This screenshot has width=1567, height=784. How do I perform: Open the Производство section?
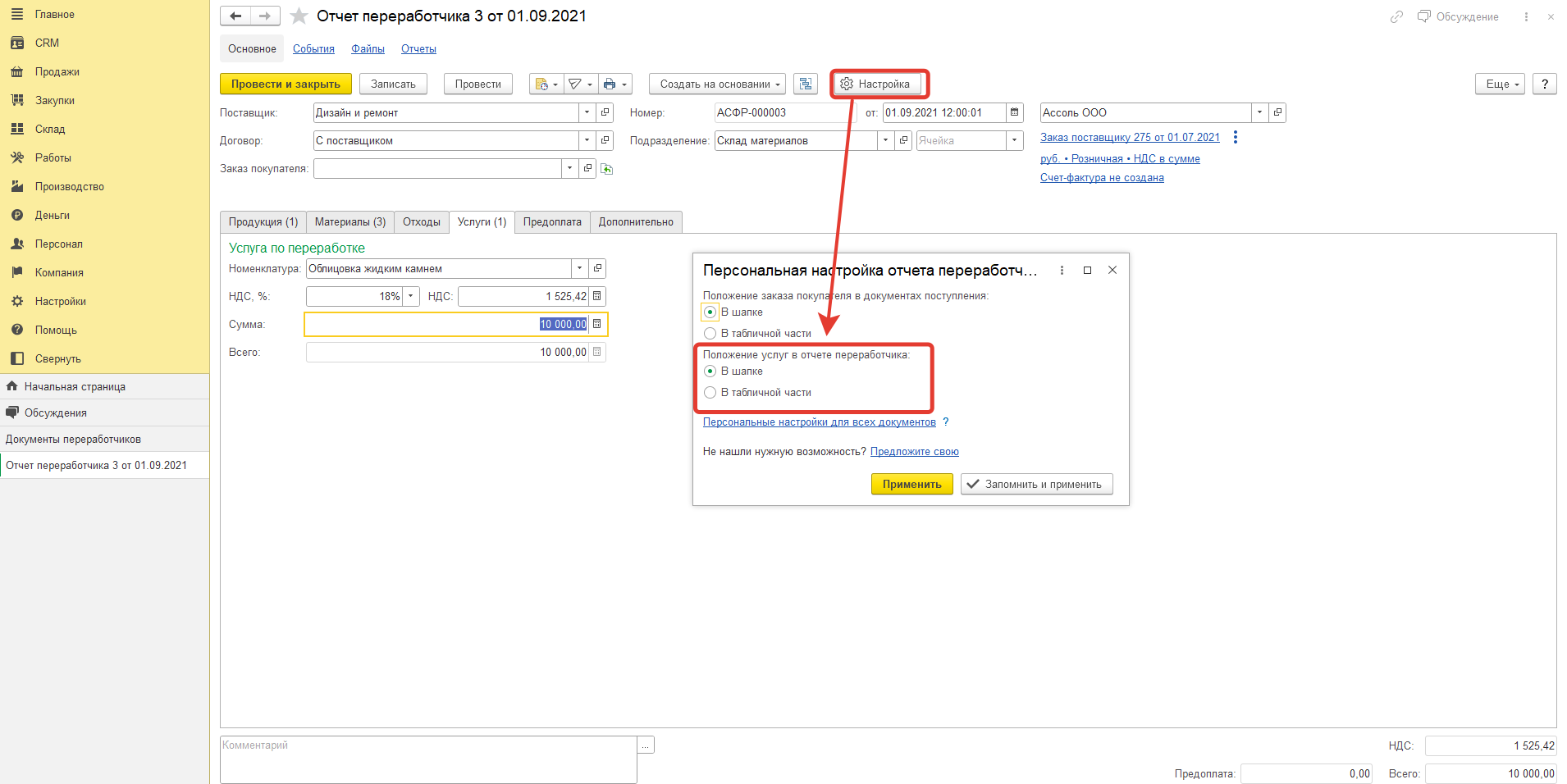tap(69, 186)
